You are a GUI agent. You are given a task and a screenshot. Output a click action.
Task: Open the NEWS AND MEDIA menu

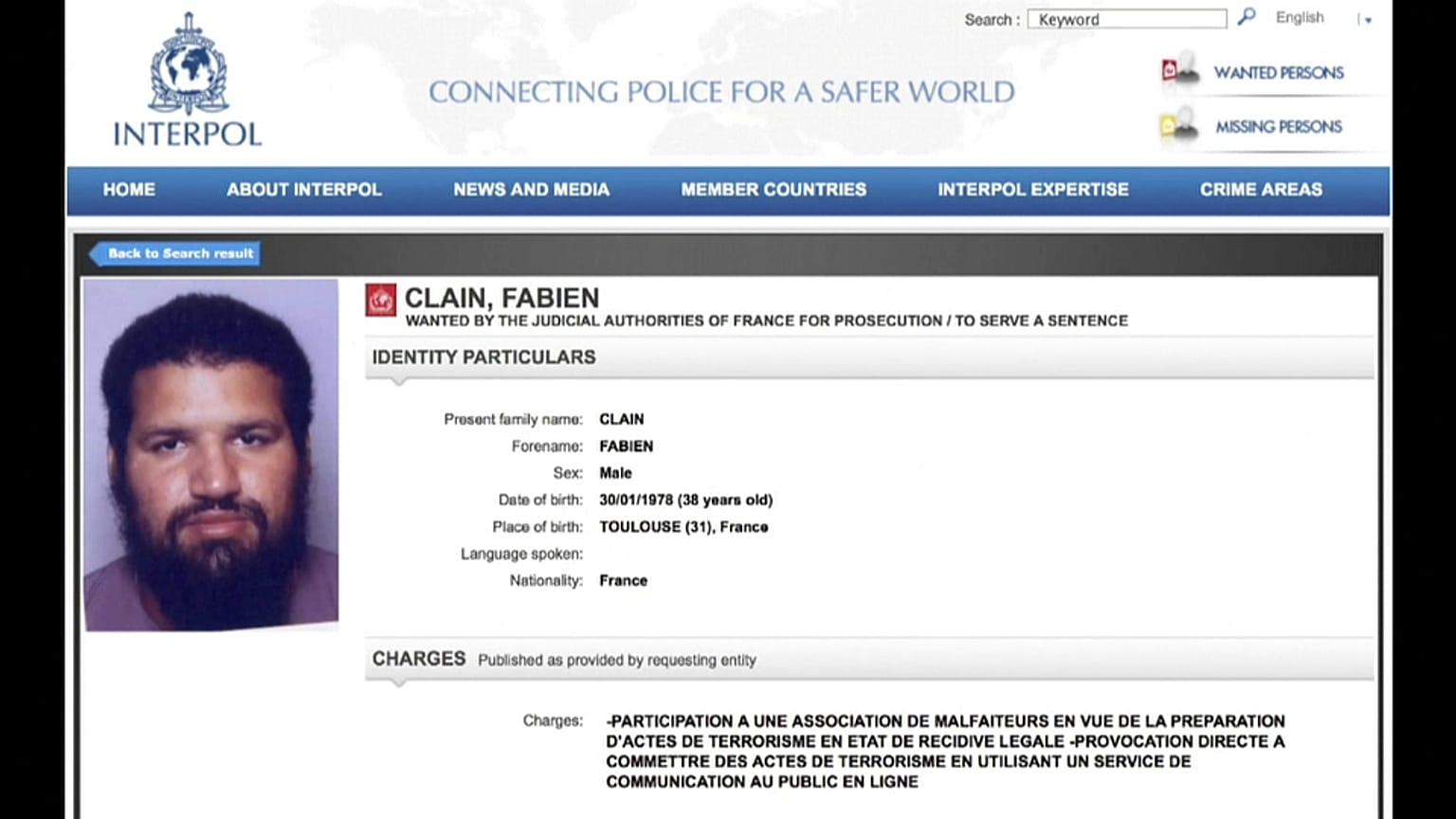coord(531,190)
